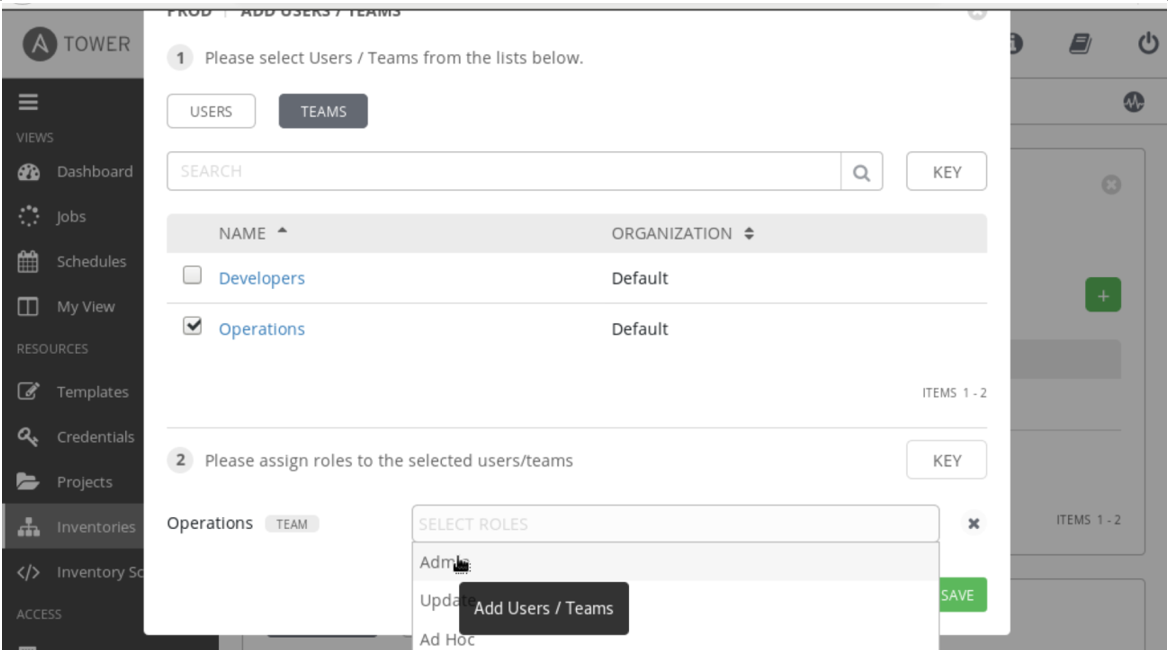Open Jobs spinner icon in sidebar
This screenshot has width=1168, height=650.
point(28,217)
